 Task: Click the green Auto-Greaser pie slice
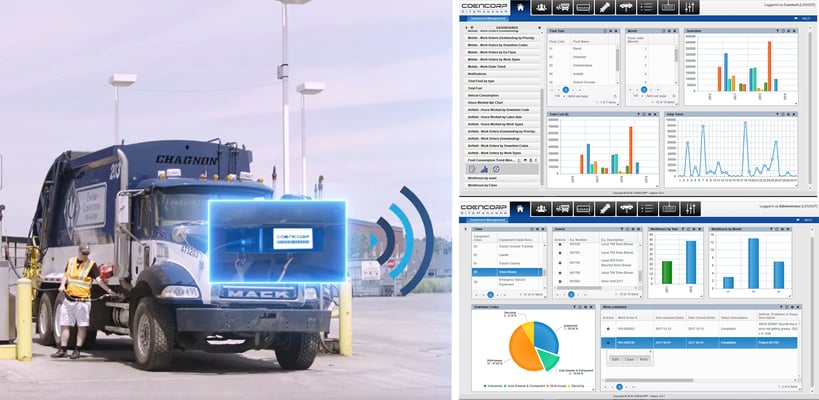point(546,359)
